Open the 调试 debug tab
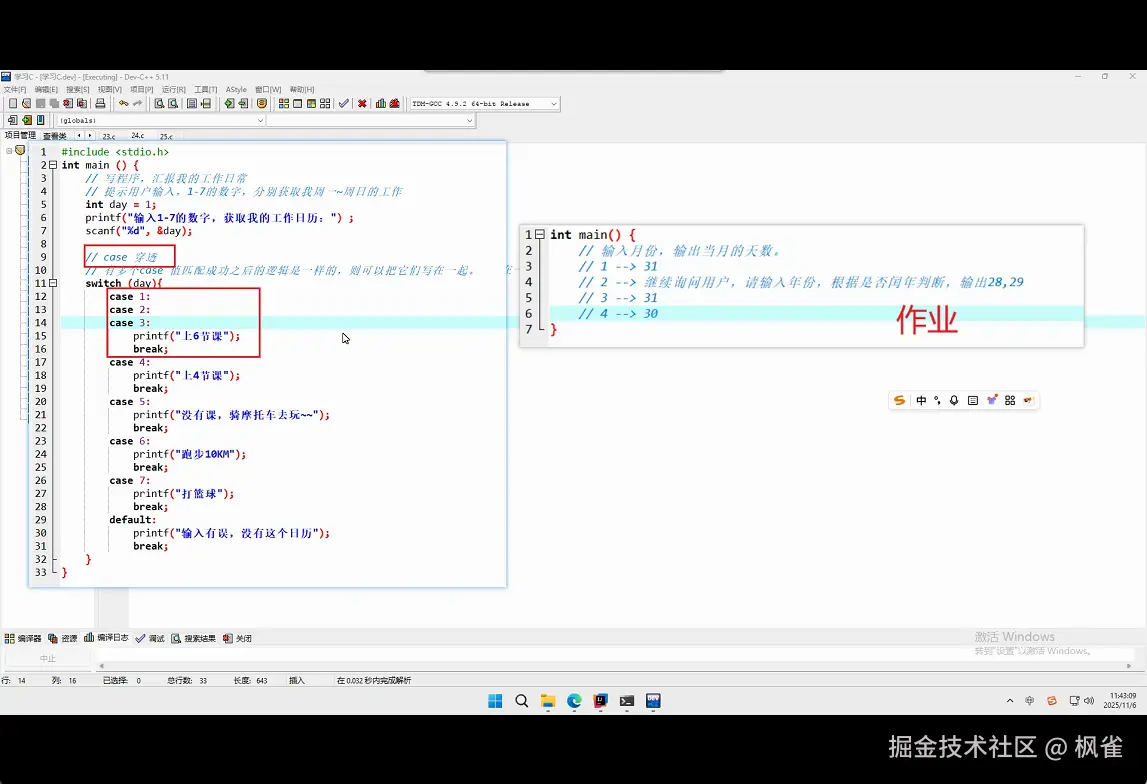 pyautogui.click(x=150, y=638)
